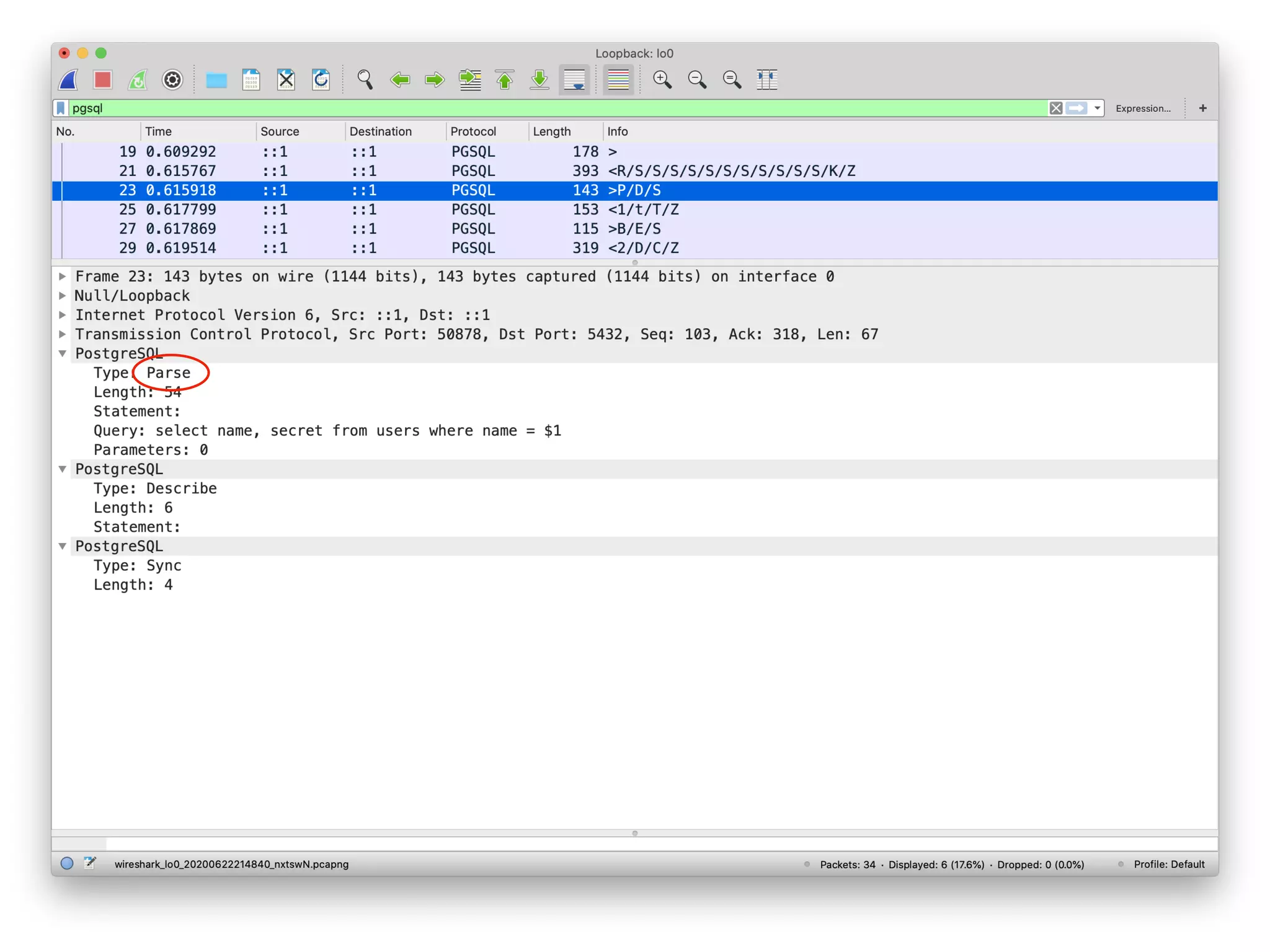Select packet 29 <2/D/C/Z row
Screen dimensions: 1270x952
point(635,248)
